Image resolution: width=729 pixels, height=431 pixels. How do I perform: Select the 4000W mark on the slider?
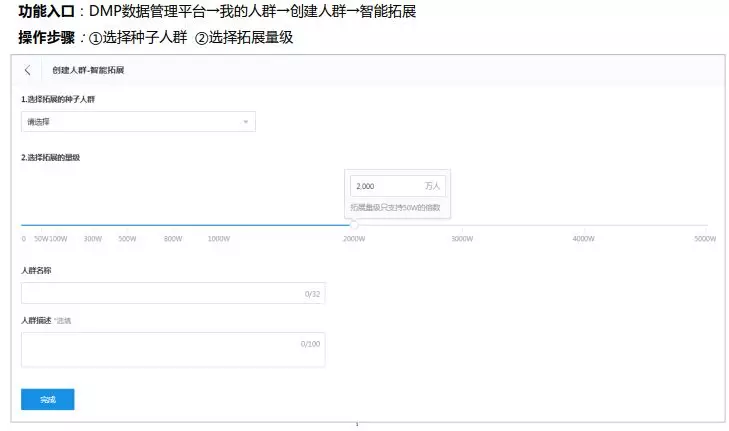[583, 239]
